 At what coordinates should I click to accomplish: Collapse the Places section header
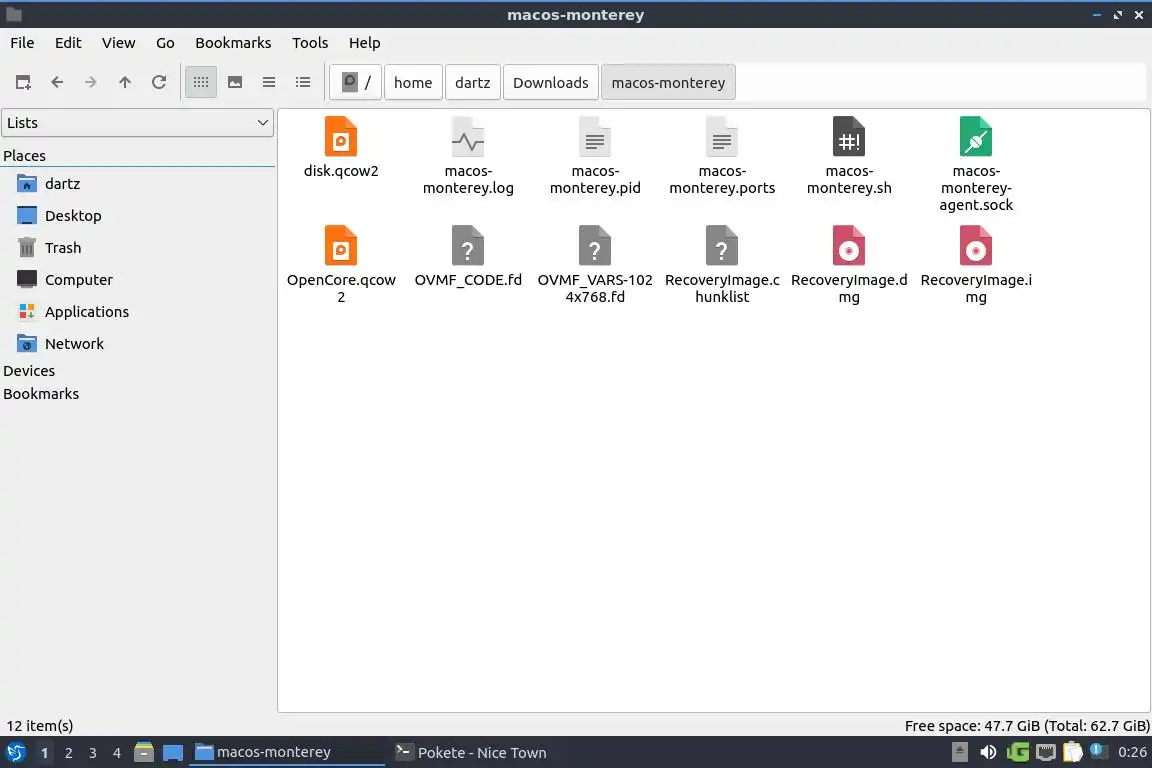[24, 156]
